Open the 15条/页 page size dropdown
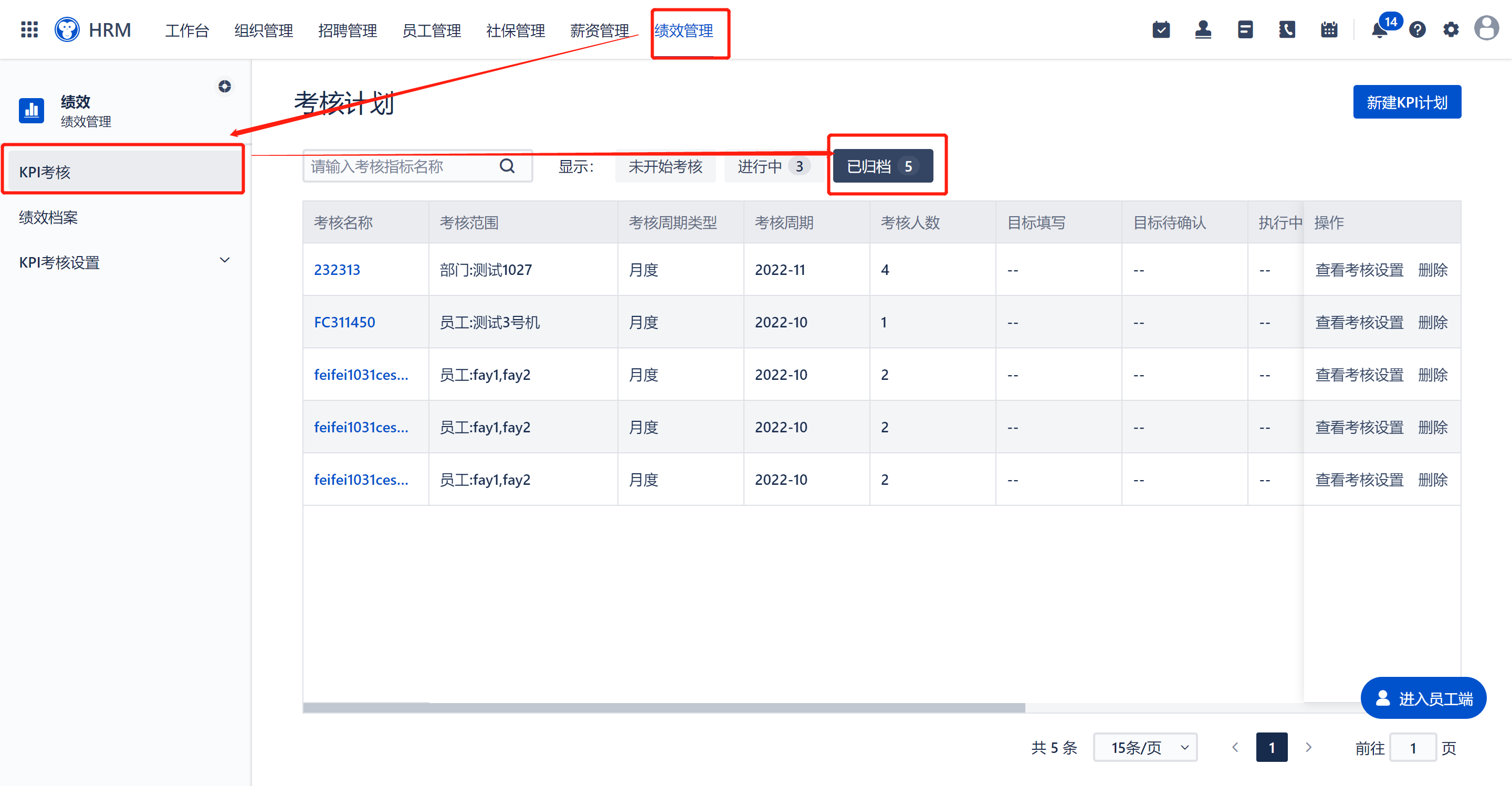The height and width of the screenshot is (786, 1512). 1144,747
